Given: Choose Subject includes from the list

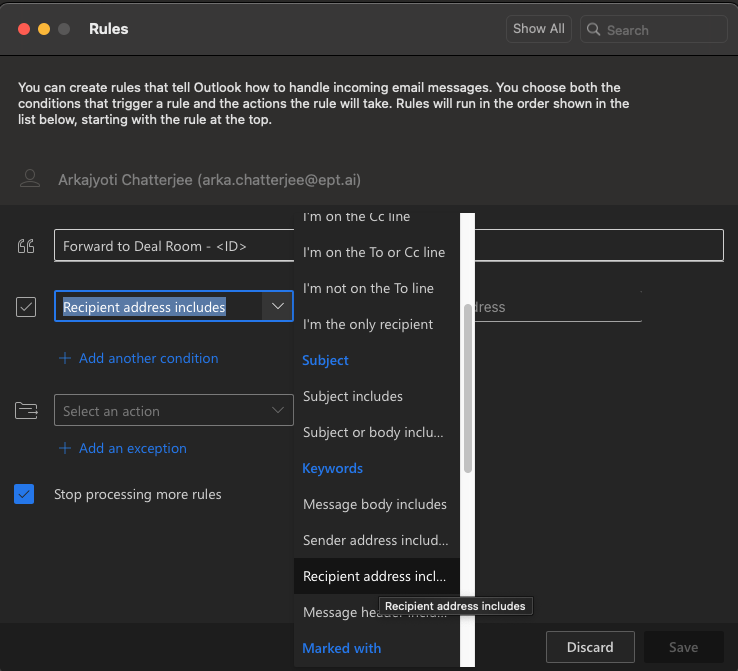Looking at the screenshot, I should [353, 396].
